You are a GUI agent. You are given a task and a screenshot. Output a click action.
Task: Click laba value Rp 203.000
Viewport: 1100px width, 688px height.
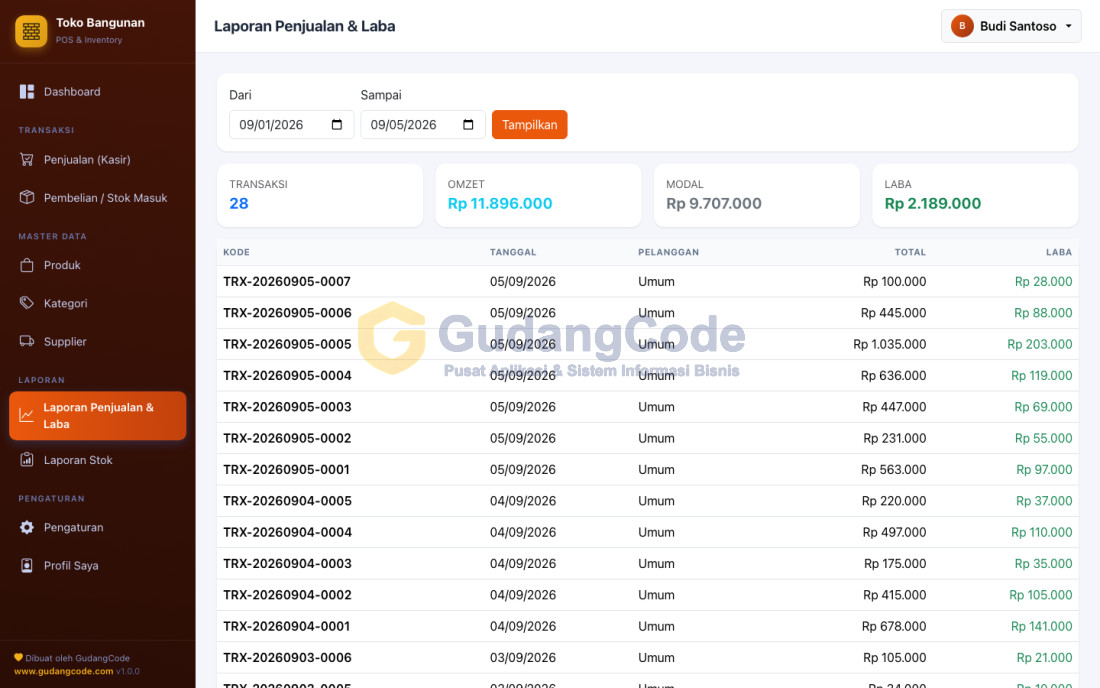(x=1040, y=344)
